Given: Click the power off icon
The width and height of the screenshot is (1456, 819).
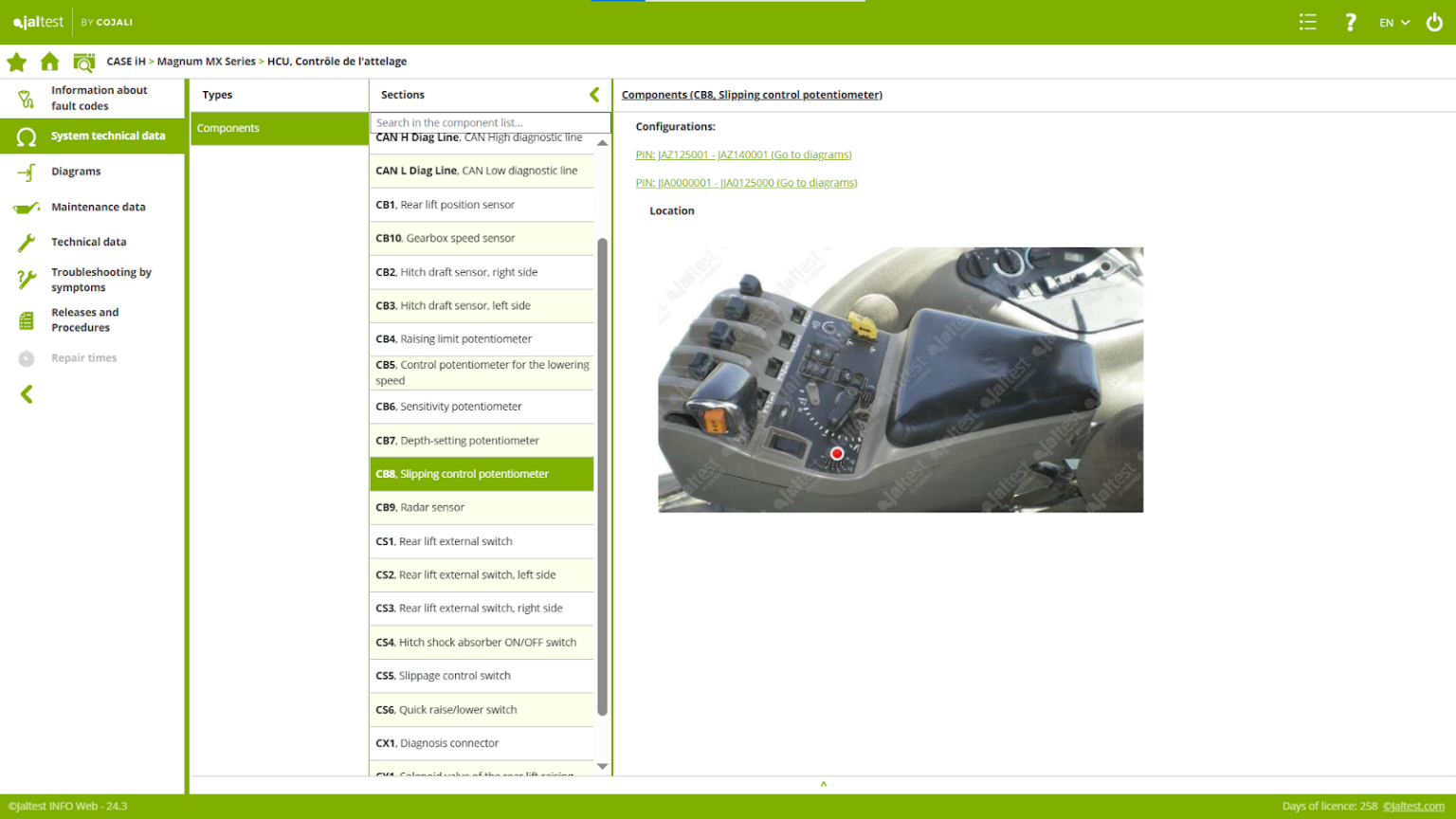Looking at the screenshot, I should [1433, 22].
